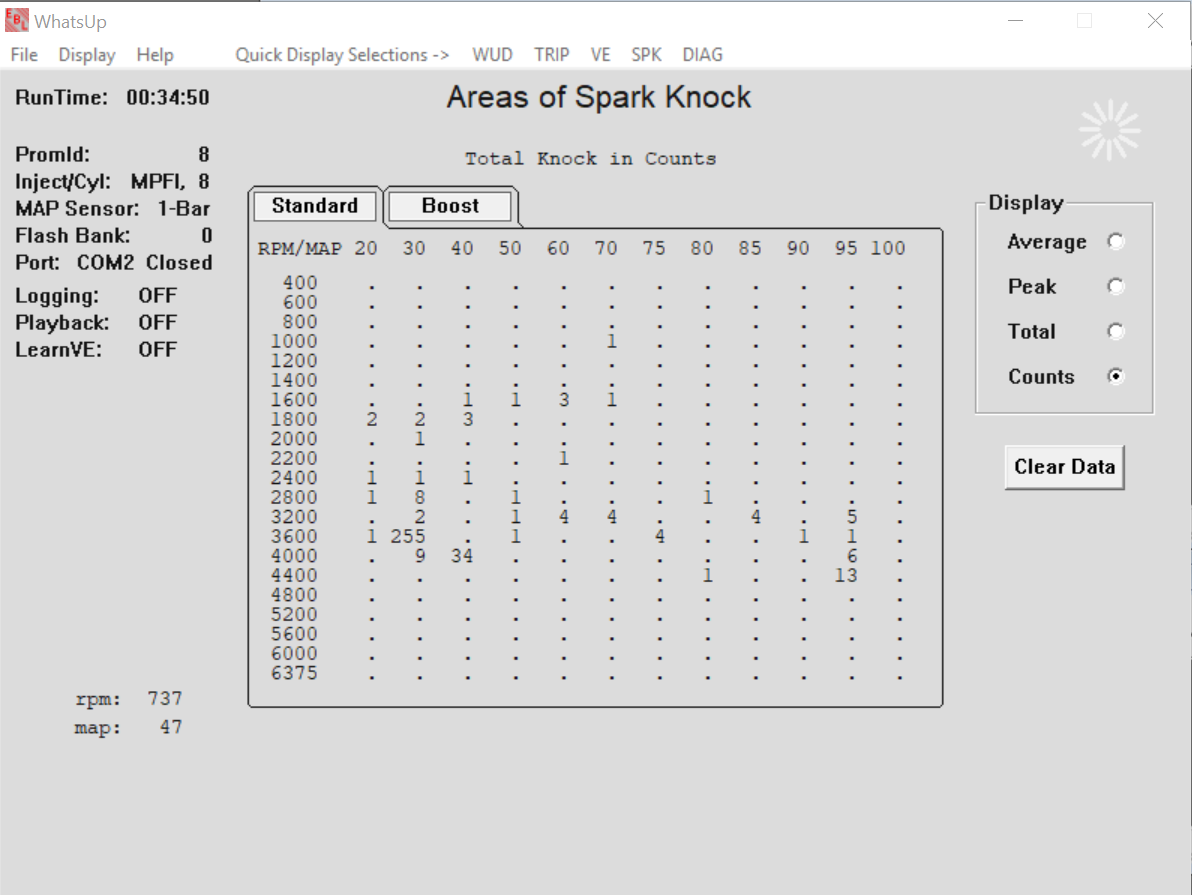The width and height of the screenshot is (1192, 895).
Task: Switch to VE quick display
Action: [600, 55]
